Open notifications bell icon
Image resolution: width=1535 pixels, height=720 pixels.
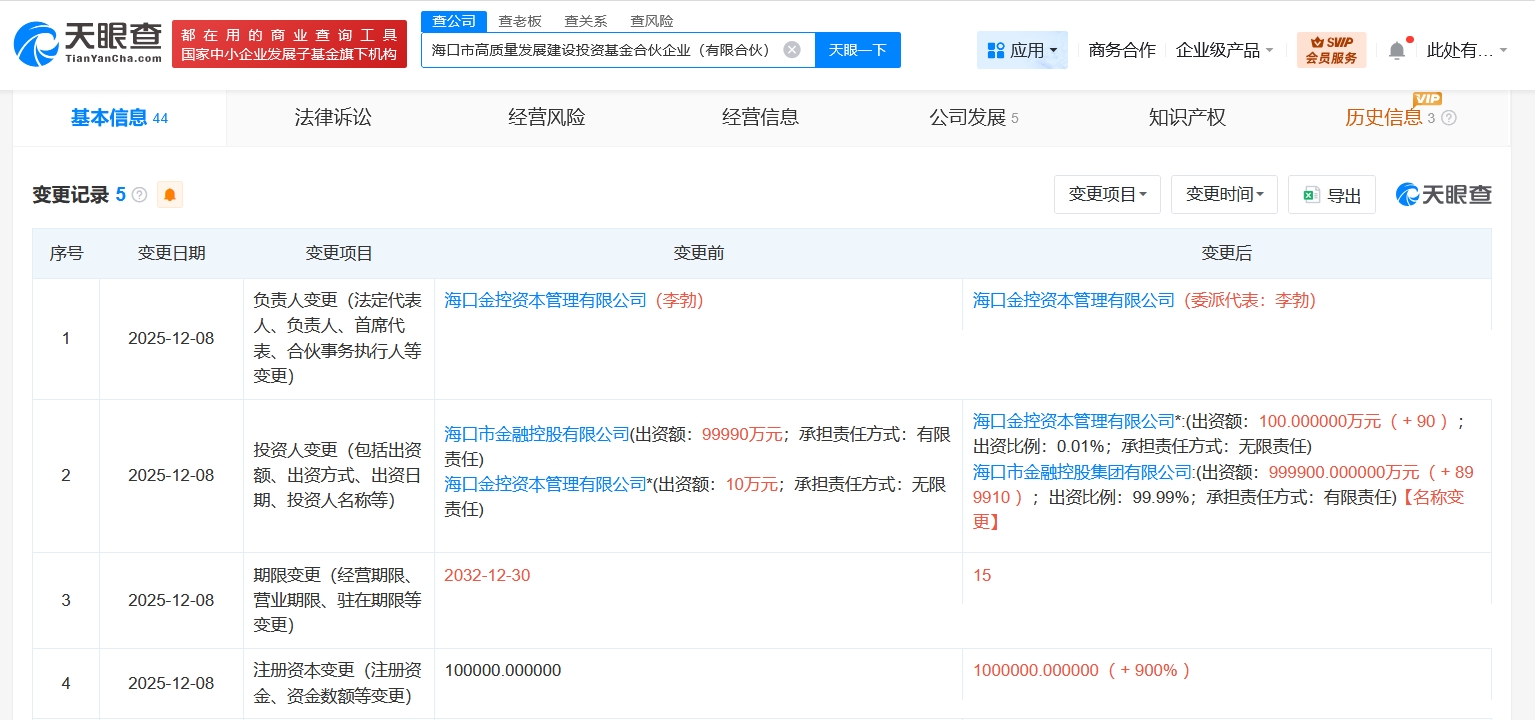pyautogui.click(x=1397, y=50)
